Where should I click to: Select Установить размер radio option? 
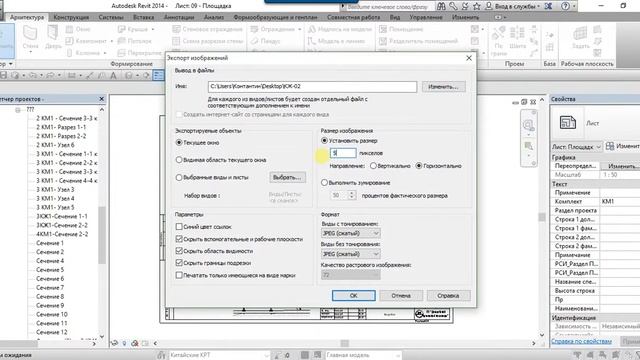324,140
